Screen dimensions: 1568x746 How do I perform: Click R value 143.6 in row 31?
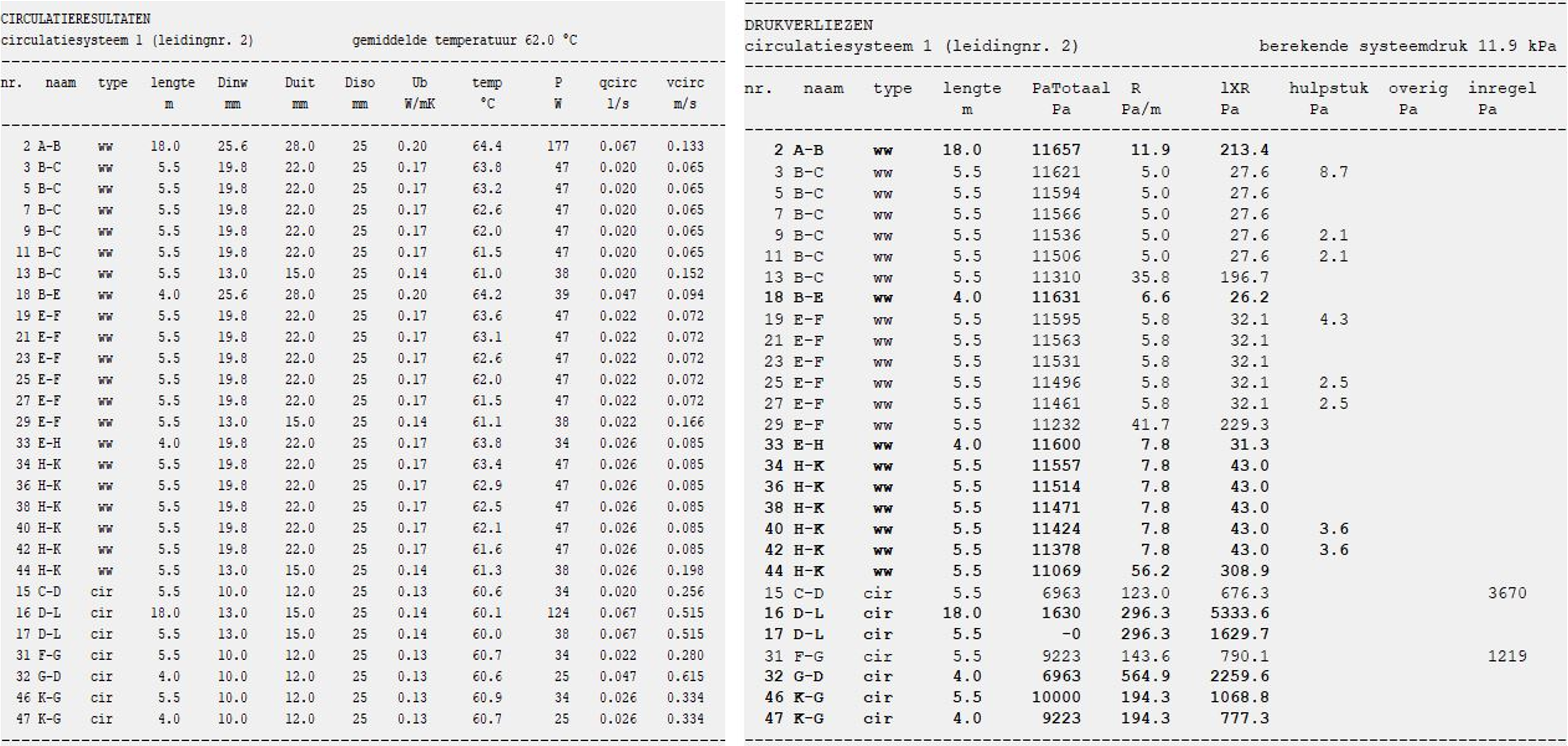(1145, 656)
